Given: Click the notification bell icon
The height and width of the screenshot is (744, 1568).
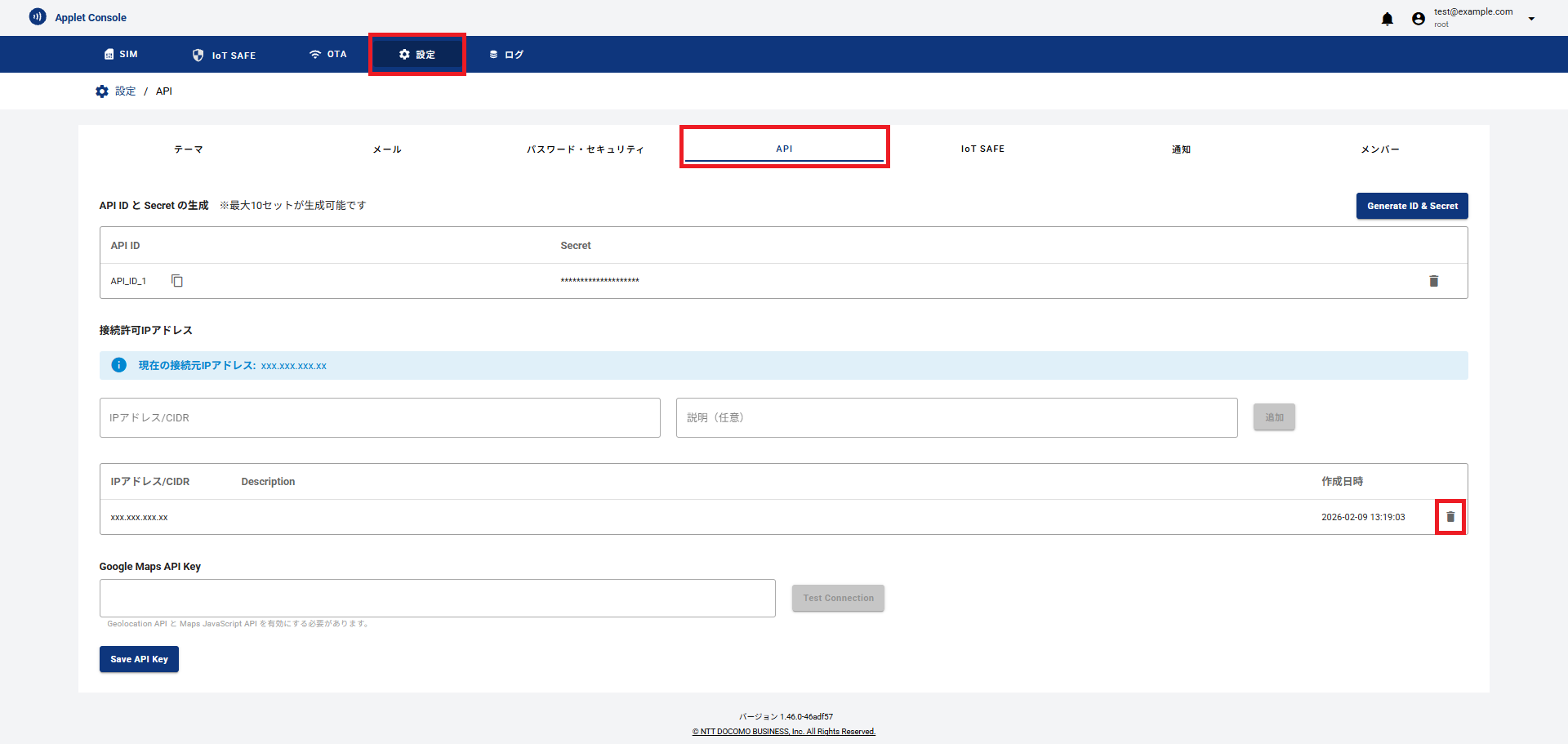Looking at the screenshot, I should click(1387, 19).
